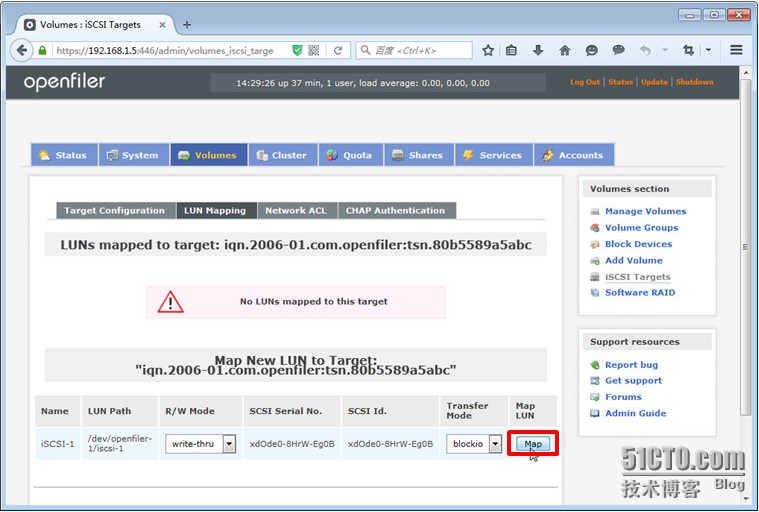Click the Map button for iSCSI-1
This screenshot has height=512, width=759.
coord(533,444)
